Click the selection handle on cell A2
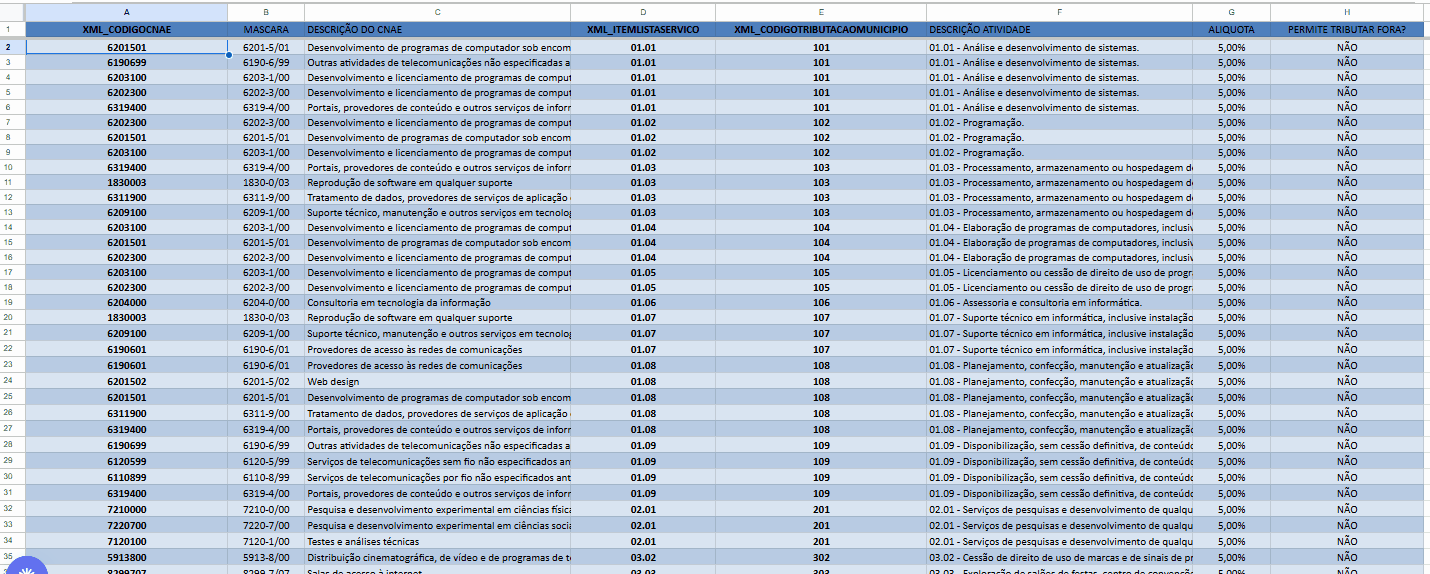Image resolution: width=1430 pixels, height=574 pixels. (228, 54)
